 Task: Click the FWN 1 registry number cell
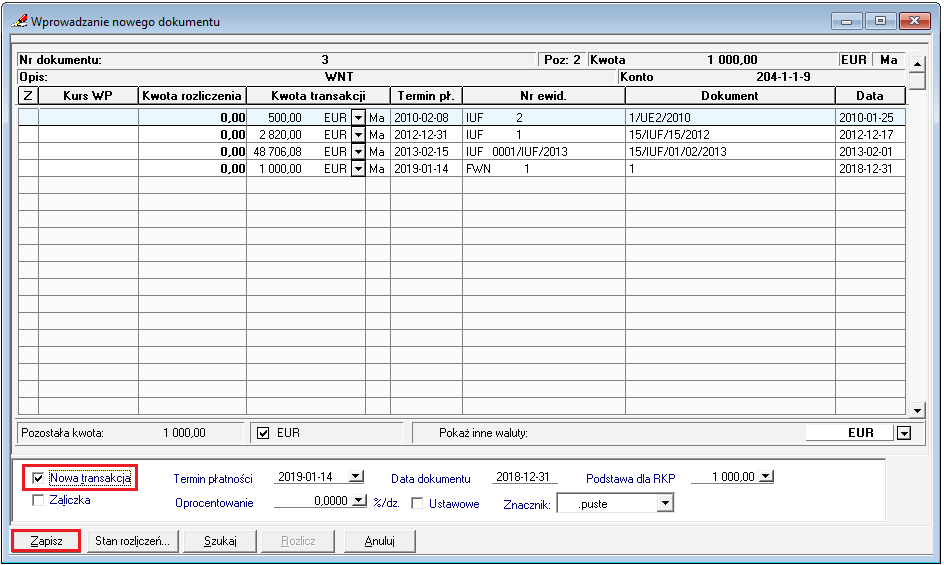click(544, 169)
